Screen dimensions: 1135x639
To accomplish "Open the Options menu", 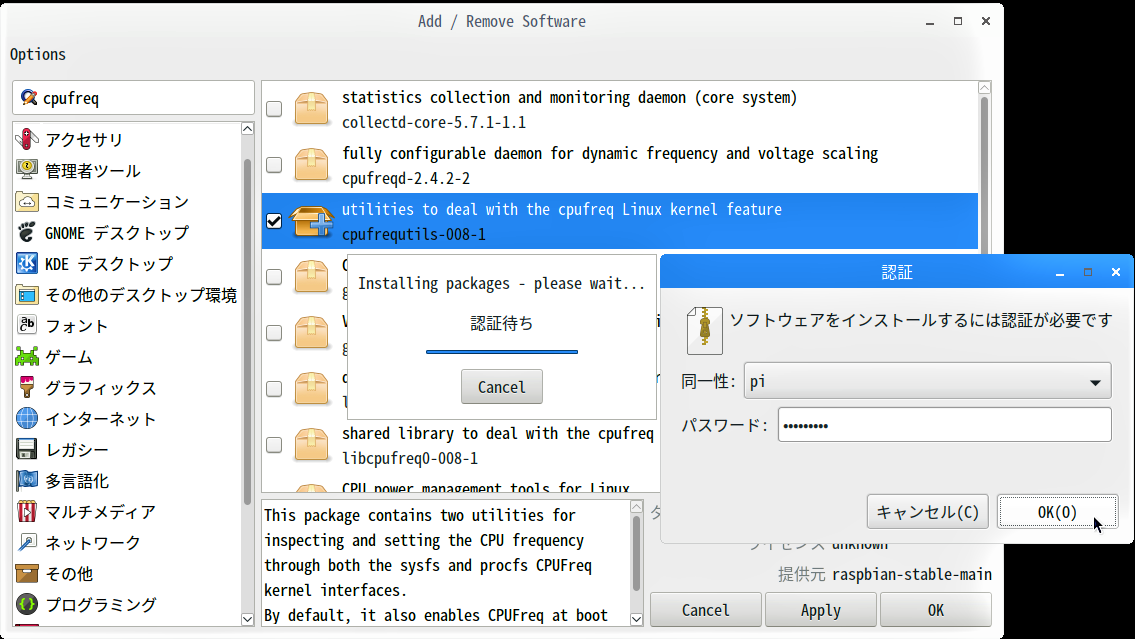I will click(x=38, y=54).
